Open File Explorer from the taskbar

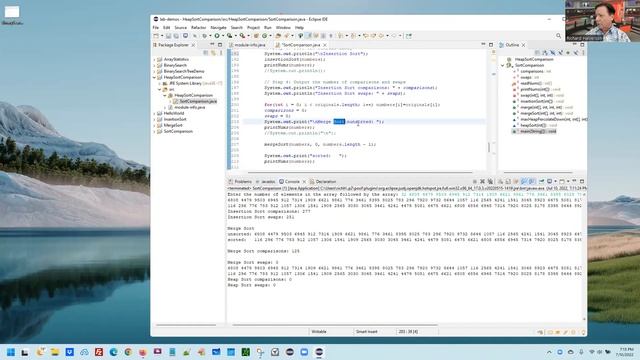tap(55, 352)
